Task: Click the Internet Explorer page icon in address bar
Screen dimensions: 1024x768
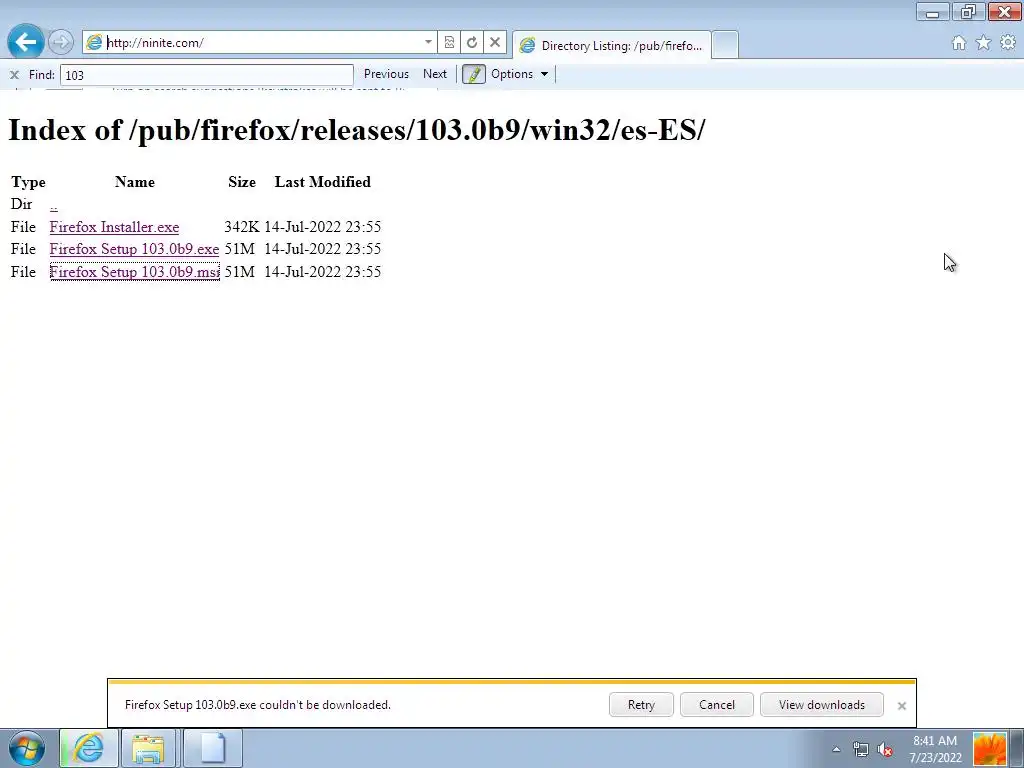Action: coord(95,42)
